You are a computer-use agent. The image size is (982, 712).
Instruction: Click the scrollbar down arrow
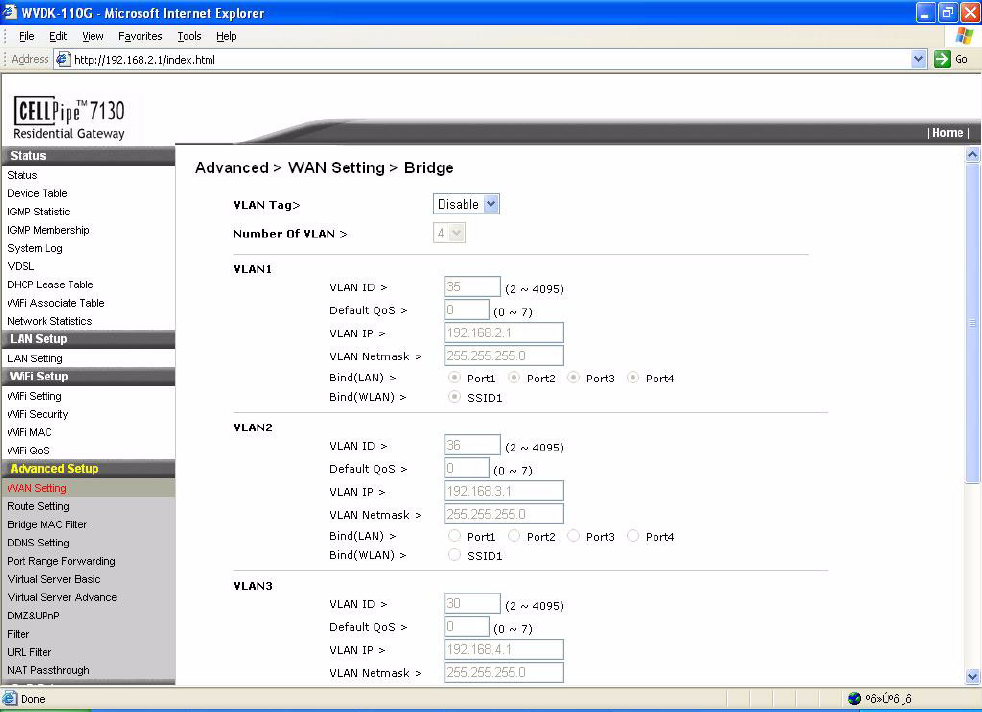[x=972, y=676]
